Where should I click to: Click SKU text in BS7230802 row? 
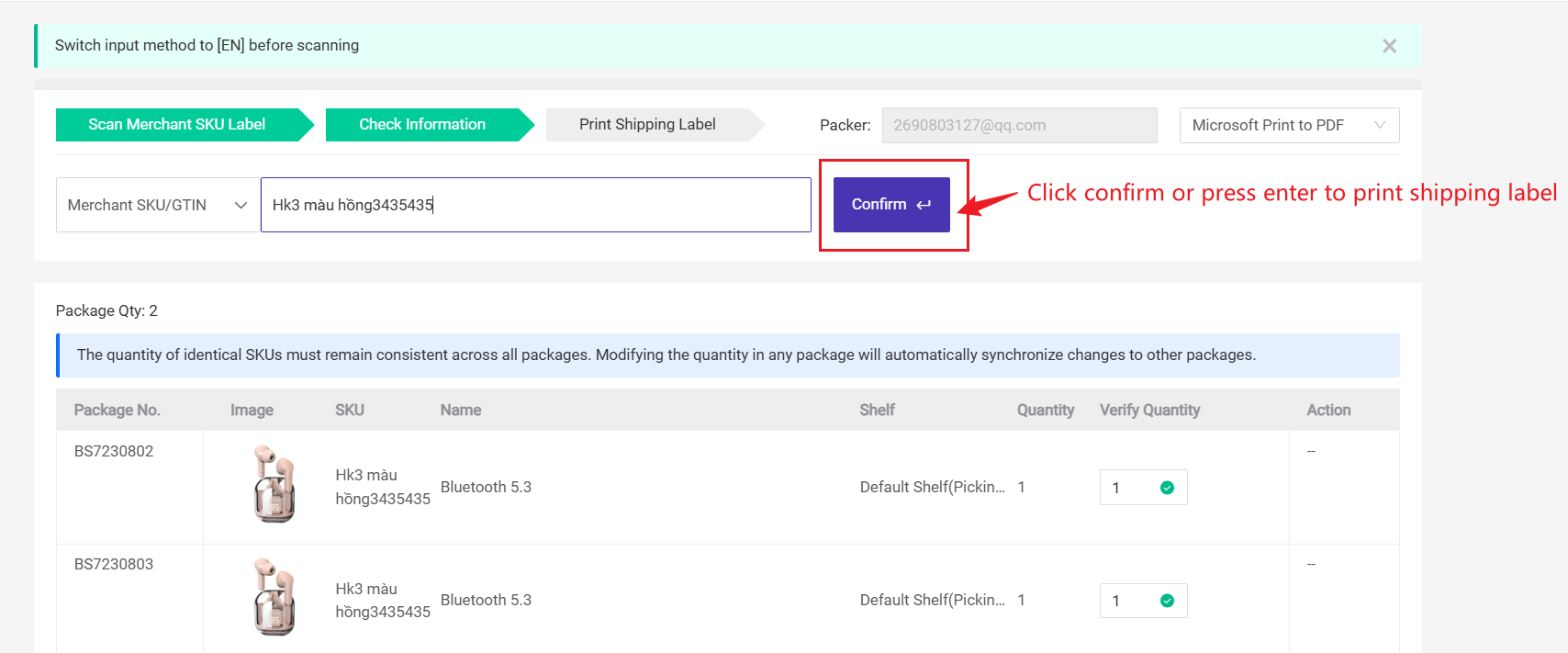point(382,487)
